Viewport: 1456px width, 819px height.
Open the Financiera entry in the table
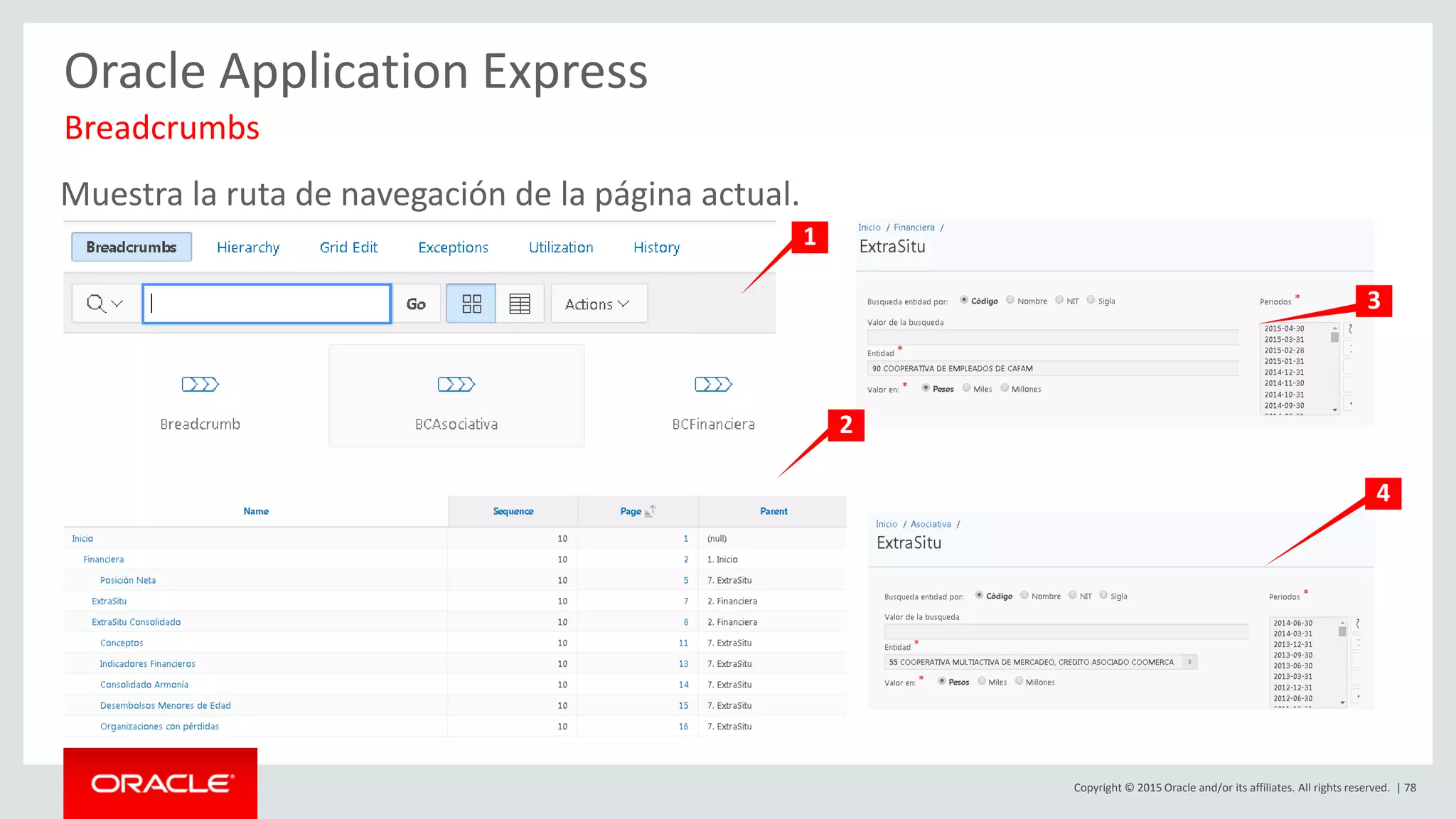pyautogui.click(x=103, y=560)
